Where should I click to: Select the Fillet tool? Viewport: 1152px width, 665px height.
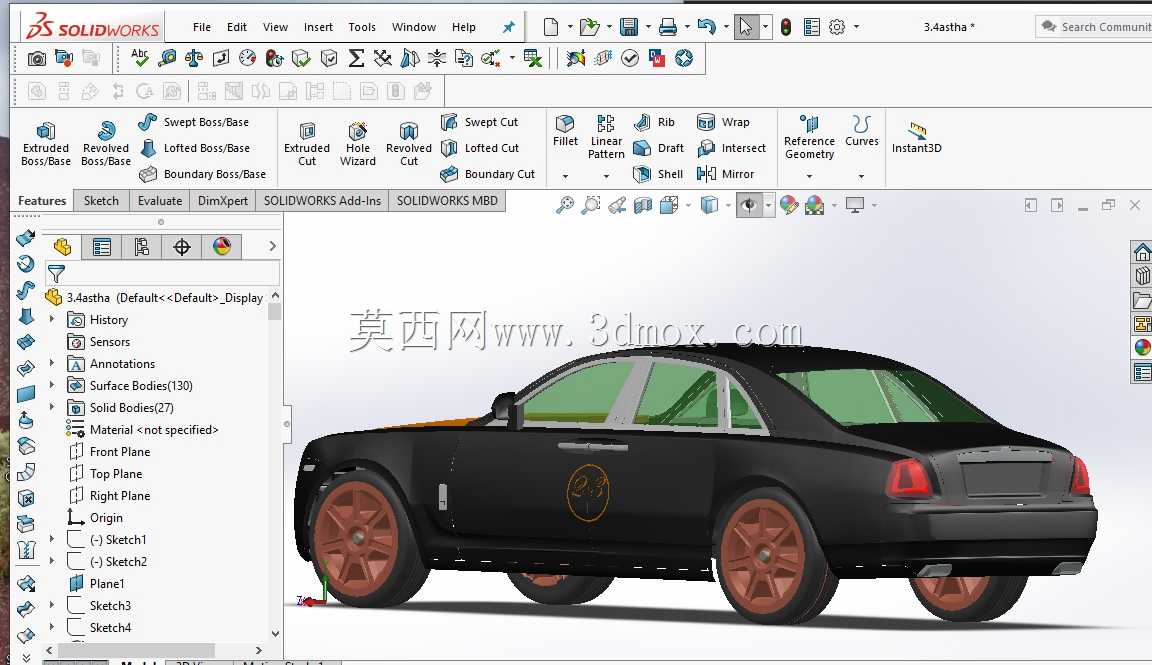565,131
